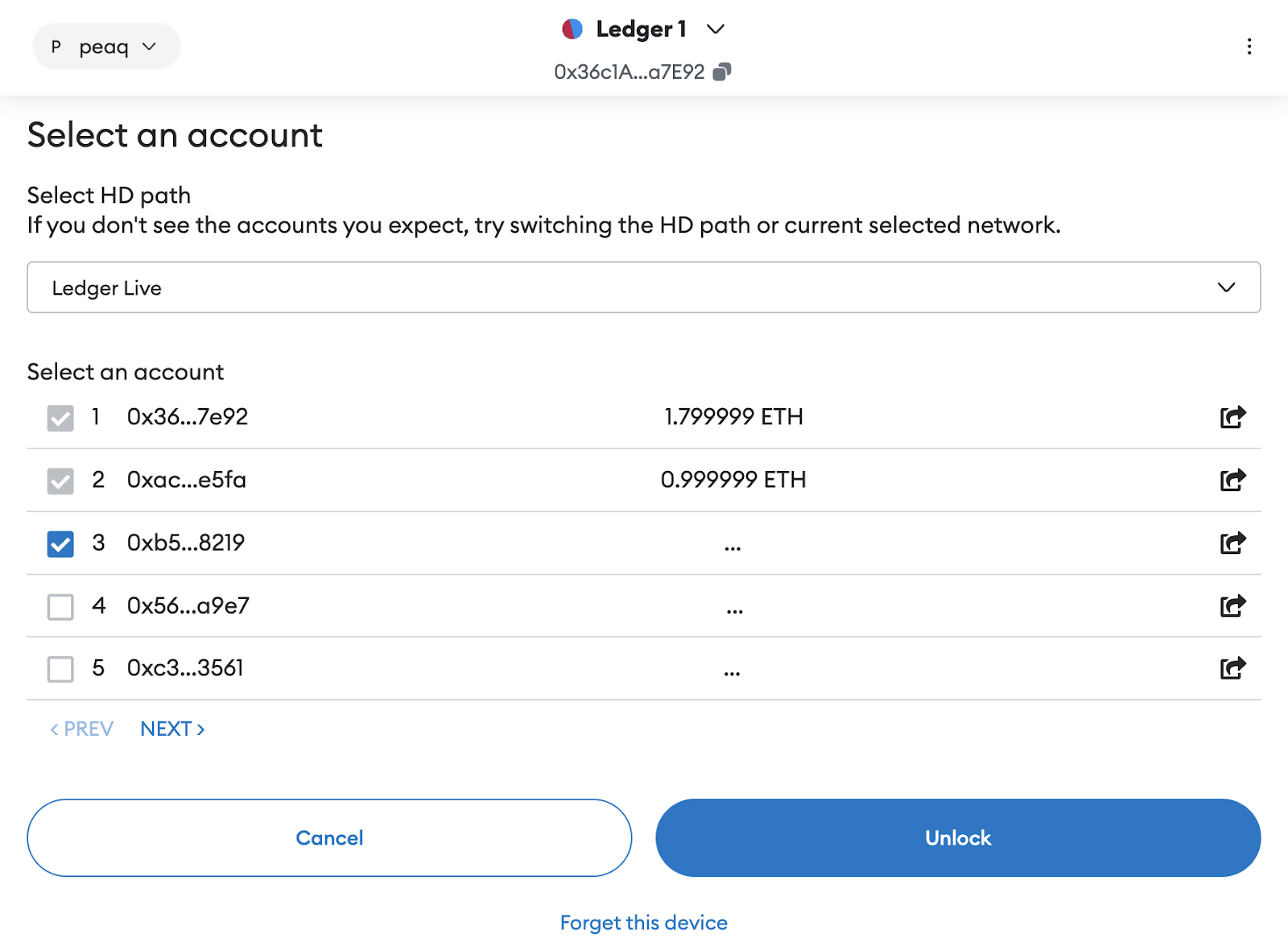Click the Ledger 1 account avatar icon
The height and width of the screenshot is (942, 1288).
[572, 28]
